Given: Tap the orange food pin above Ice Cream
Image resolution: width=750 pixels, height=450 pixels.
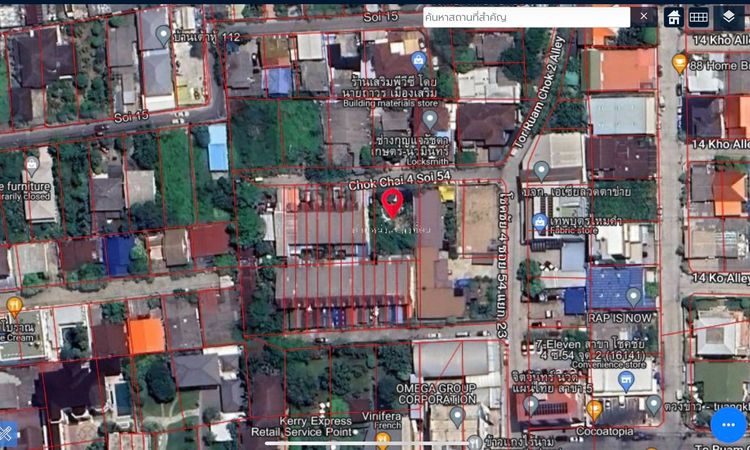Looking at the screenshot, I should (14, 307).
